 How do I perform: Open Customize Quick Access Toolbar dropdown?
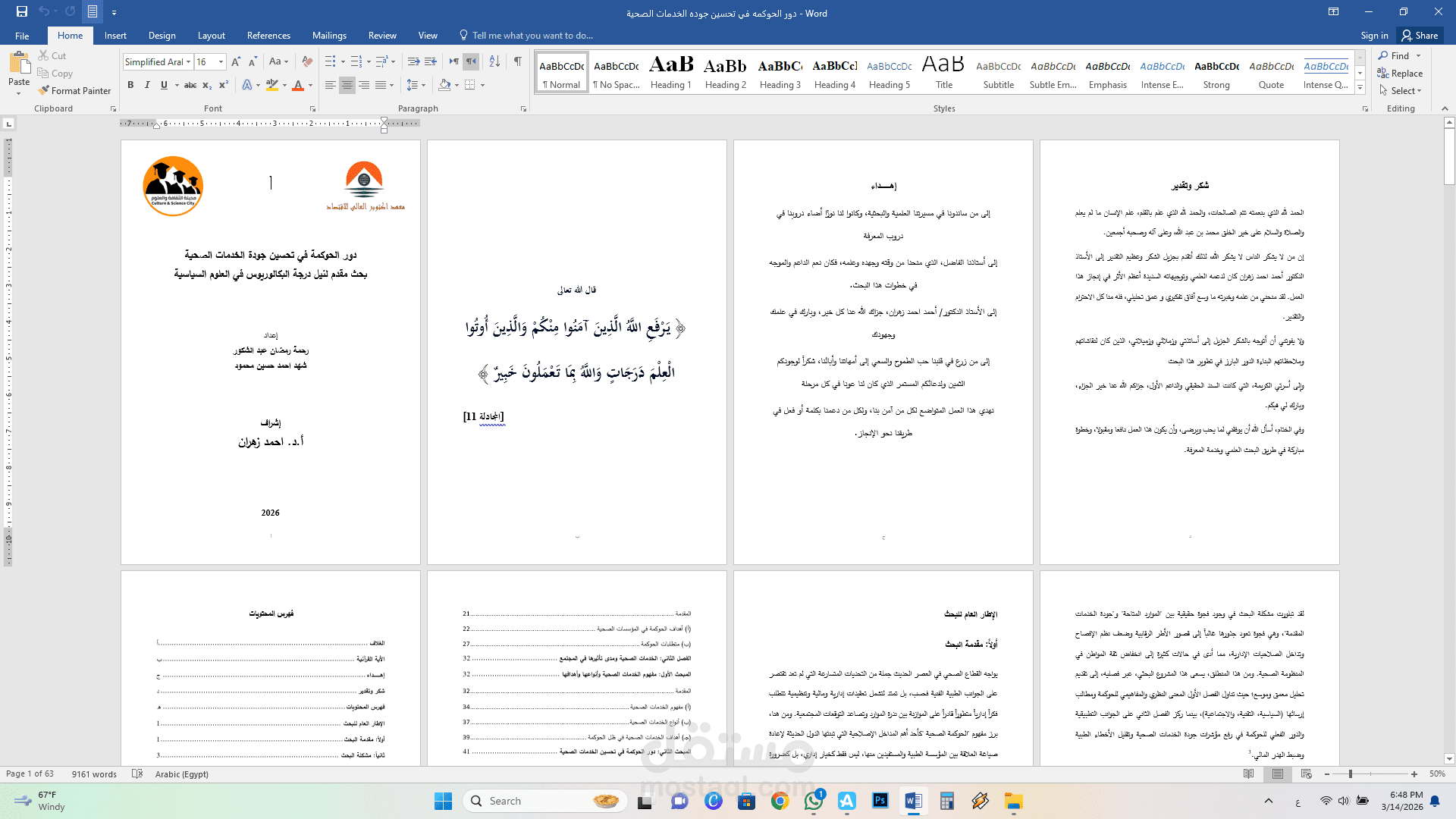(114, 12)
